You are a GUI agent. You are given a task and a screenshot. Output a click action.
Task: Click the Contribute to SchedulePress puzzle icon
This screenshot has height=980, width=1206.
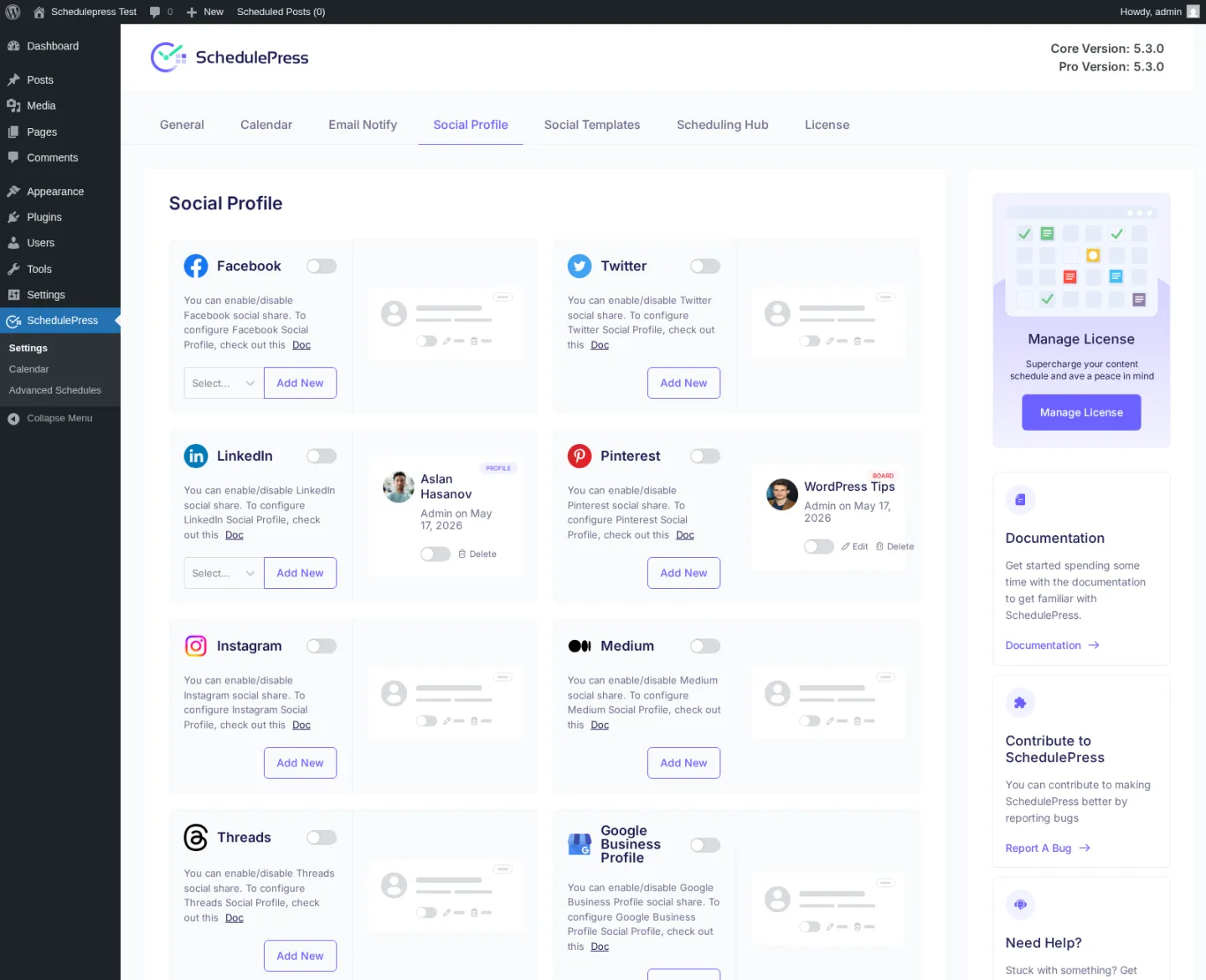1020,703
